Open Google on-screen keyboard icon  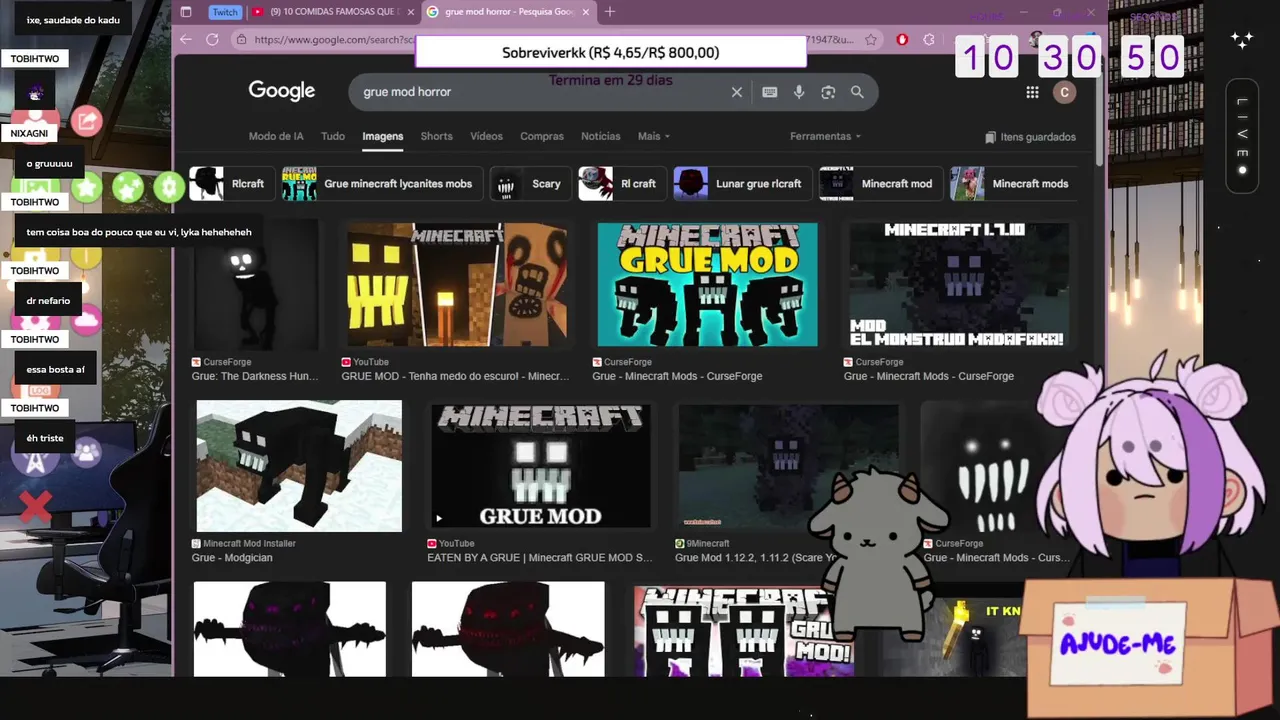click(x=769, y=92)
